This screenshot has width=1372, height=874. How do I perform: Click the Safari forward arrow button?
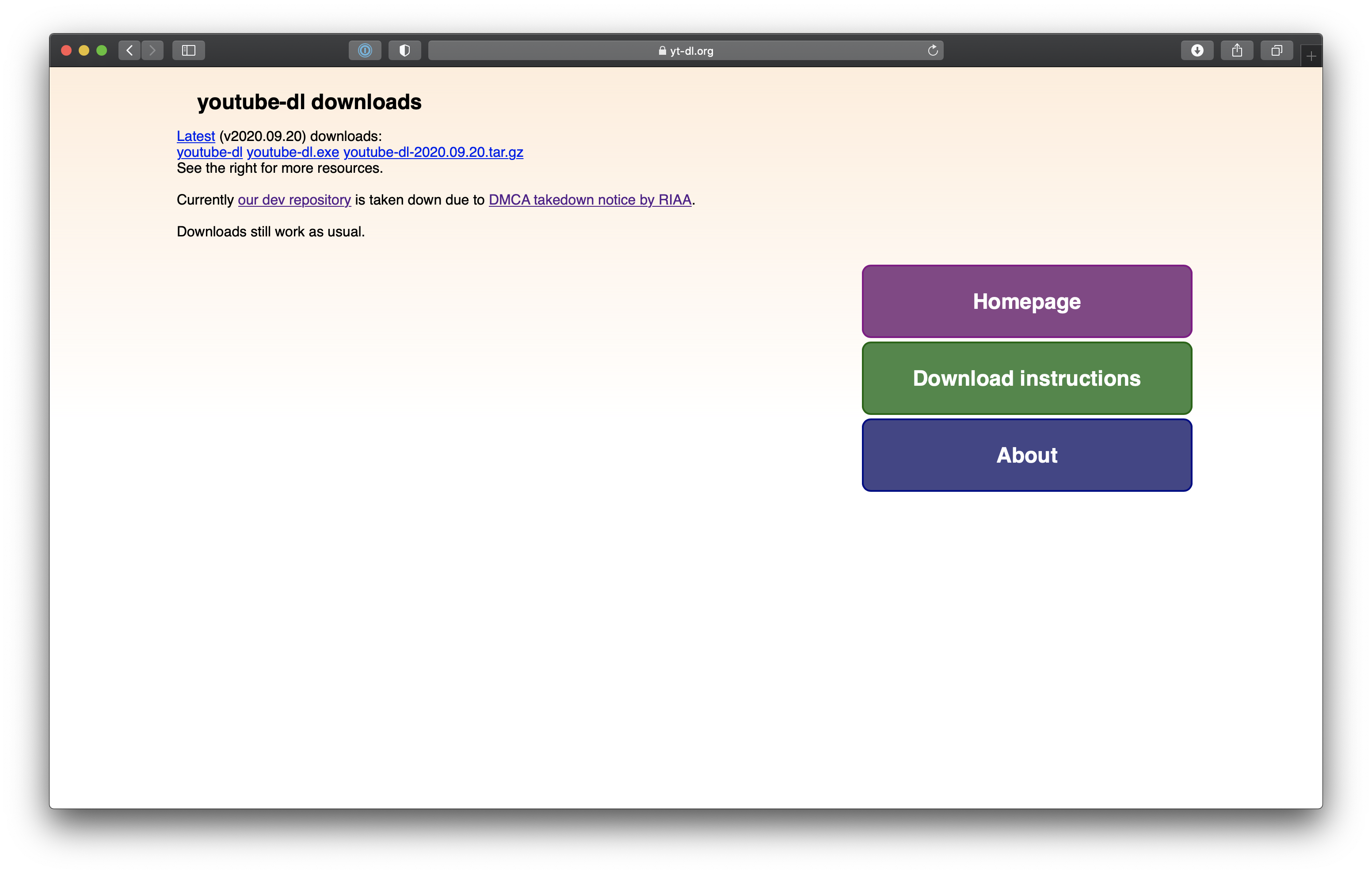click(152, 50)
